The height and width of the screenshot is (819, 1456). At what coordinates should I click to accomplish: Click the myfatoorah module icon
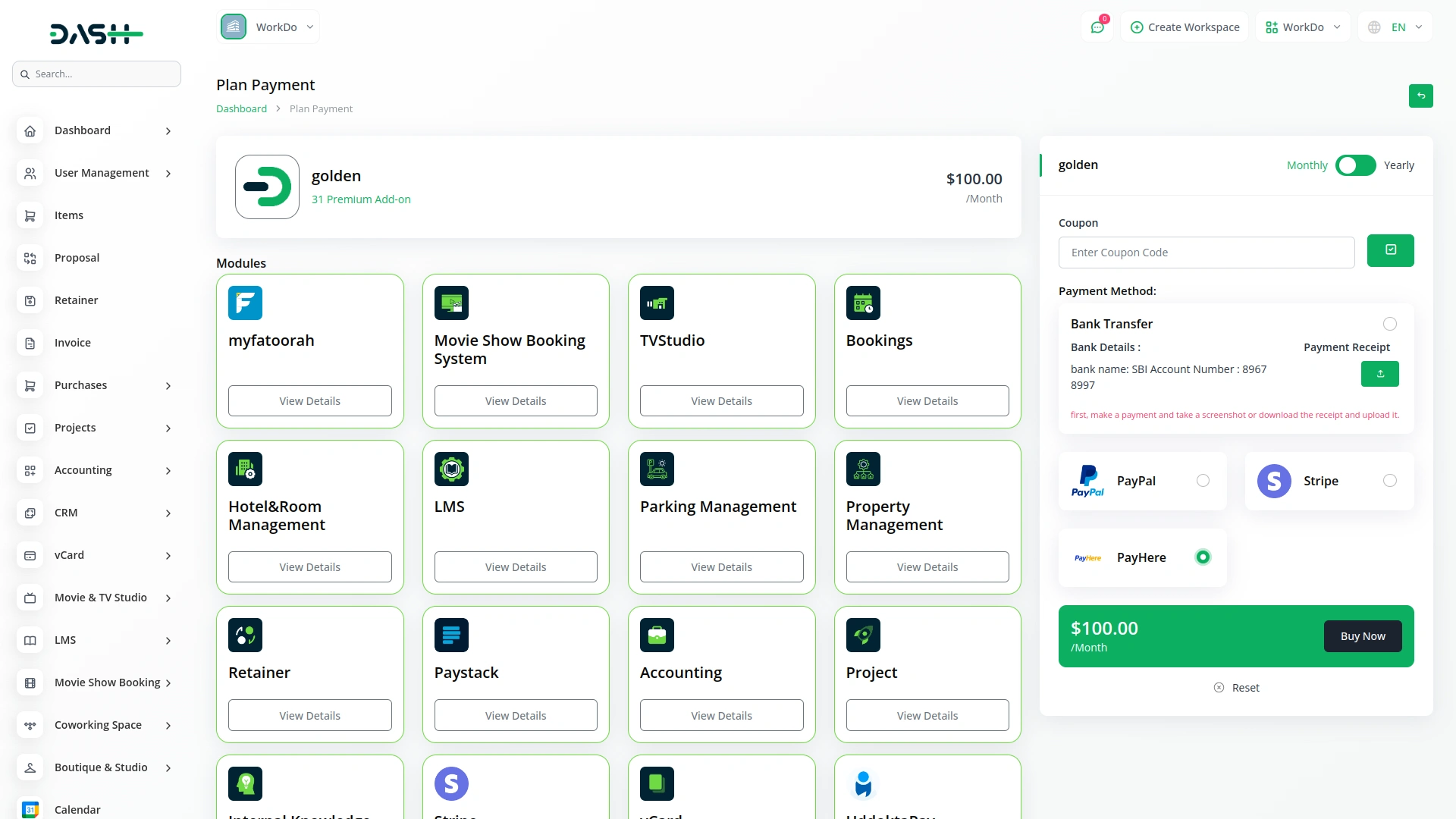coord(245,303)
